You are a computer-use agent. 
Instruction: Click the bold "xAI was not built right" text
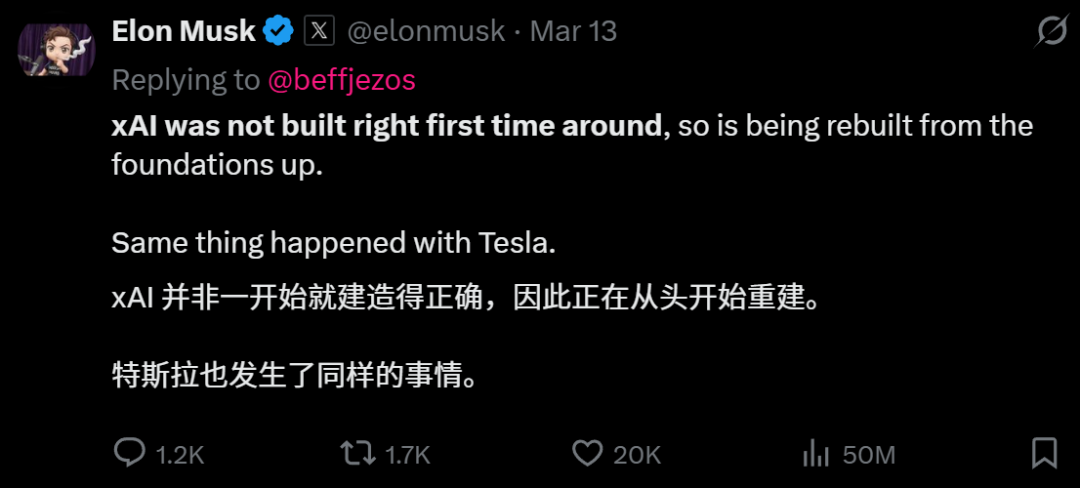pyautogui.click(x=386, y=127)
